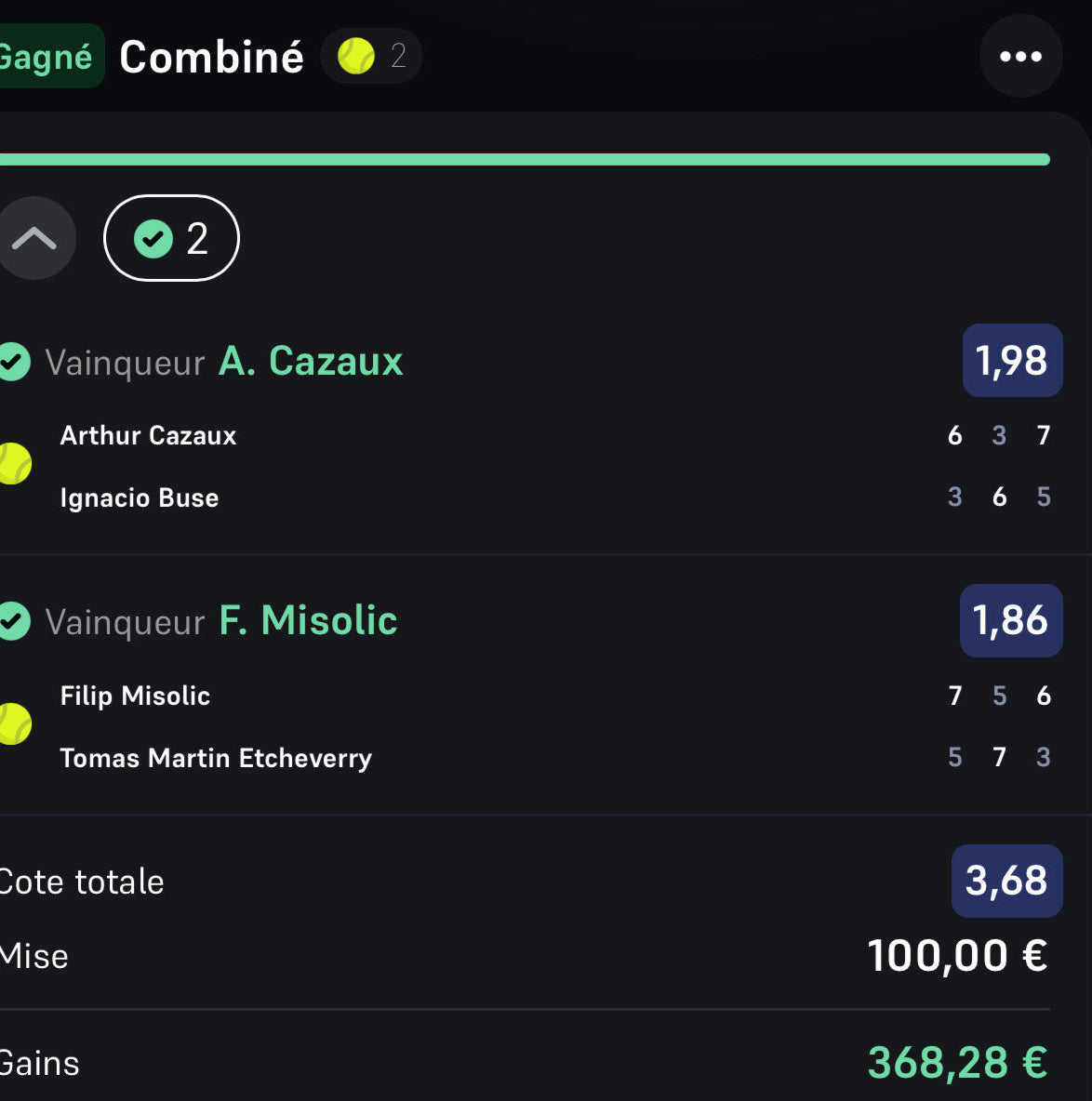Click the 1,98 odds badge
The image size is (1092, 1101).
(1012, 361)
